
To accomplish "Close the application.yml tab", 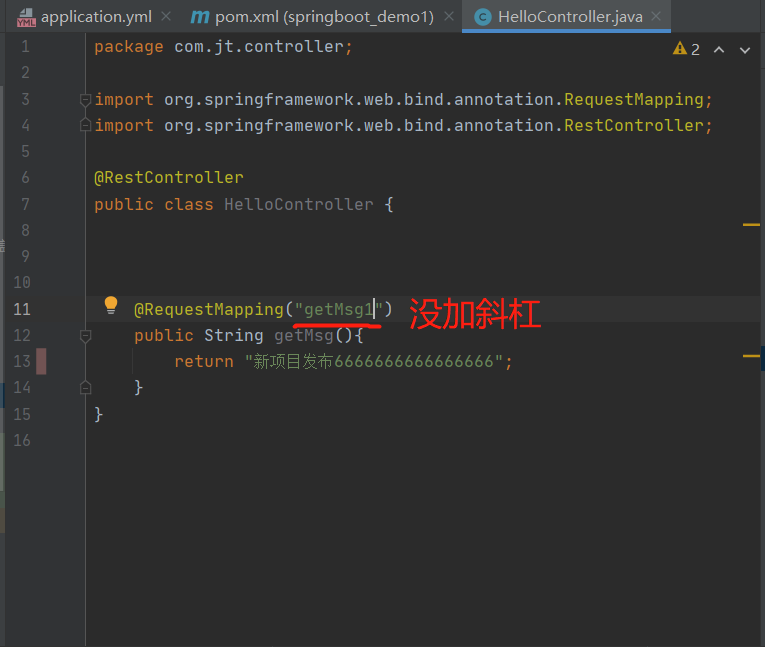I will [x=166, y=17].
